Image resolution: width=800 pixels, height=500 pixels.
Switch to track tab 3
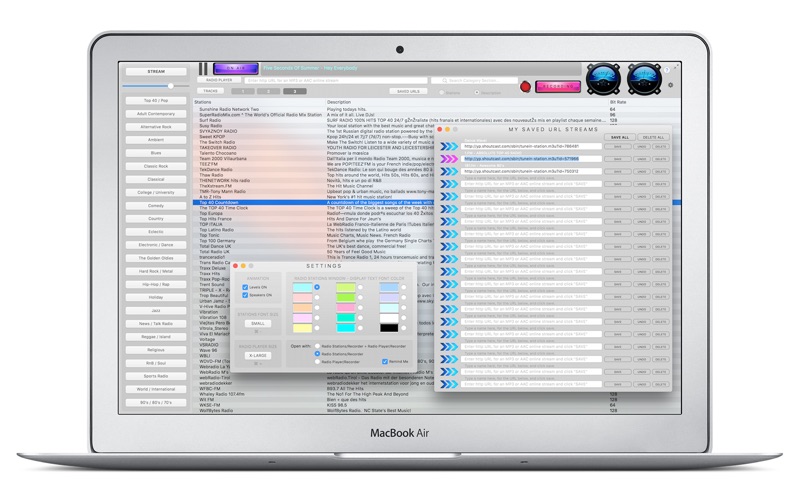(294, 91)
